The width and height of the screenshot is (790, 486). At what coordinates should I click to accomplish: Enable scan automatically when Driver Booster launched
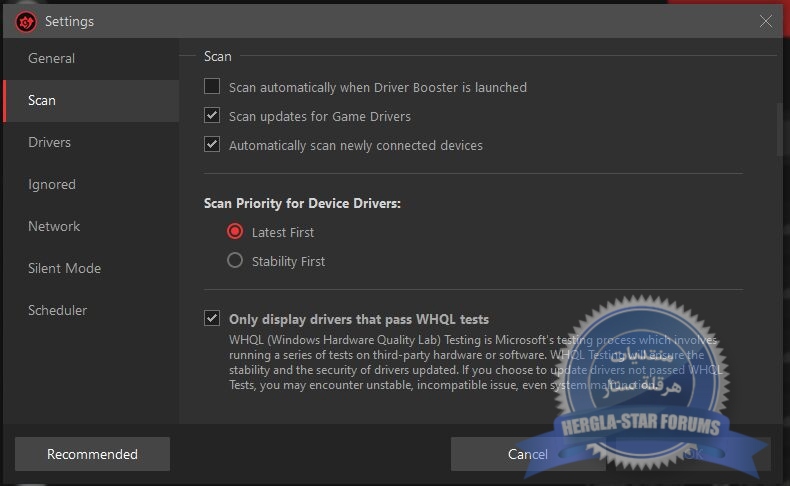pyautogui.click(x=212, y=86)
